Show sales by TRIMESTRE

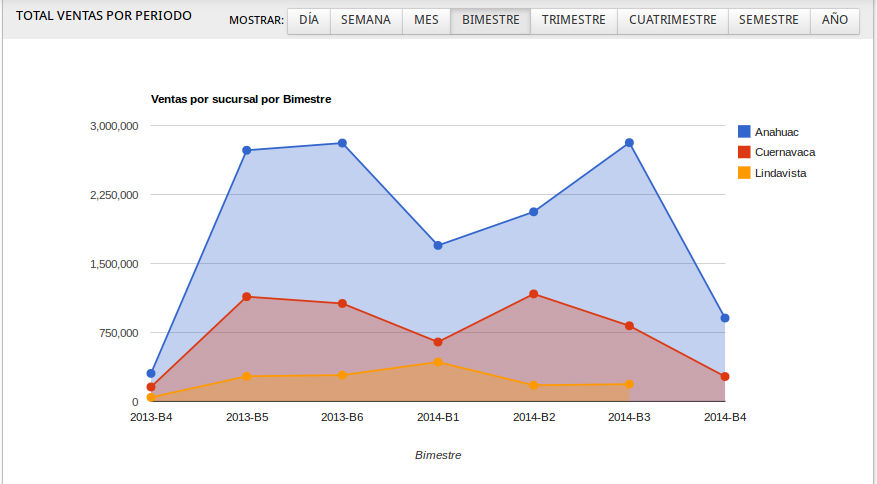tap(573, 20)
